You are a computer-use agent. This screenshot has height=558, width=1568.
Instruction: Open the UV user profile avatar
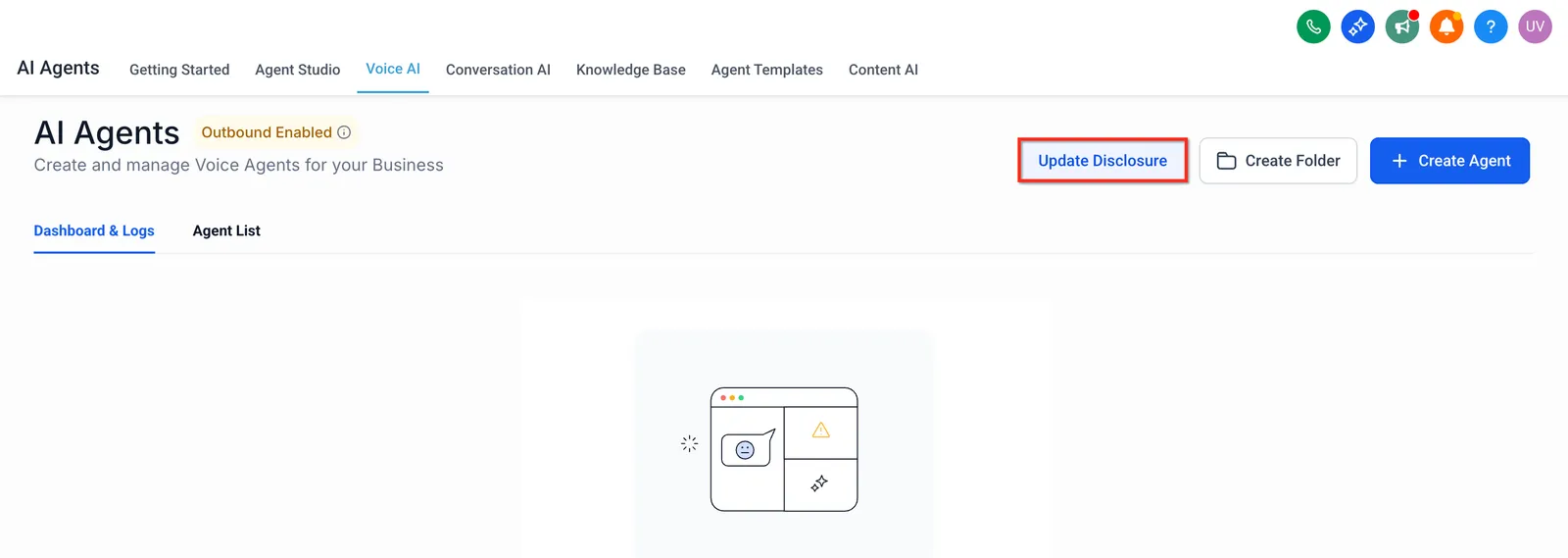[1535, 26]
